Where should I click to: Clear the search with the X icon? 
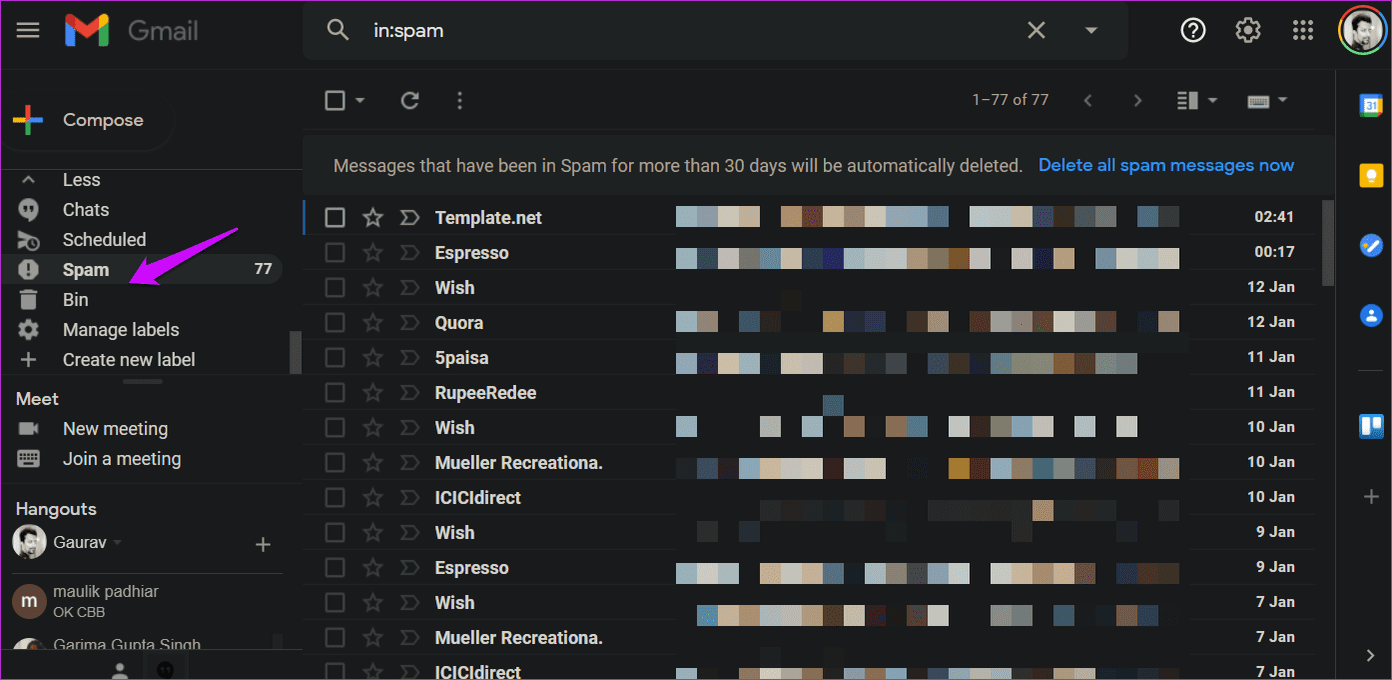point(1037,30)
